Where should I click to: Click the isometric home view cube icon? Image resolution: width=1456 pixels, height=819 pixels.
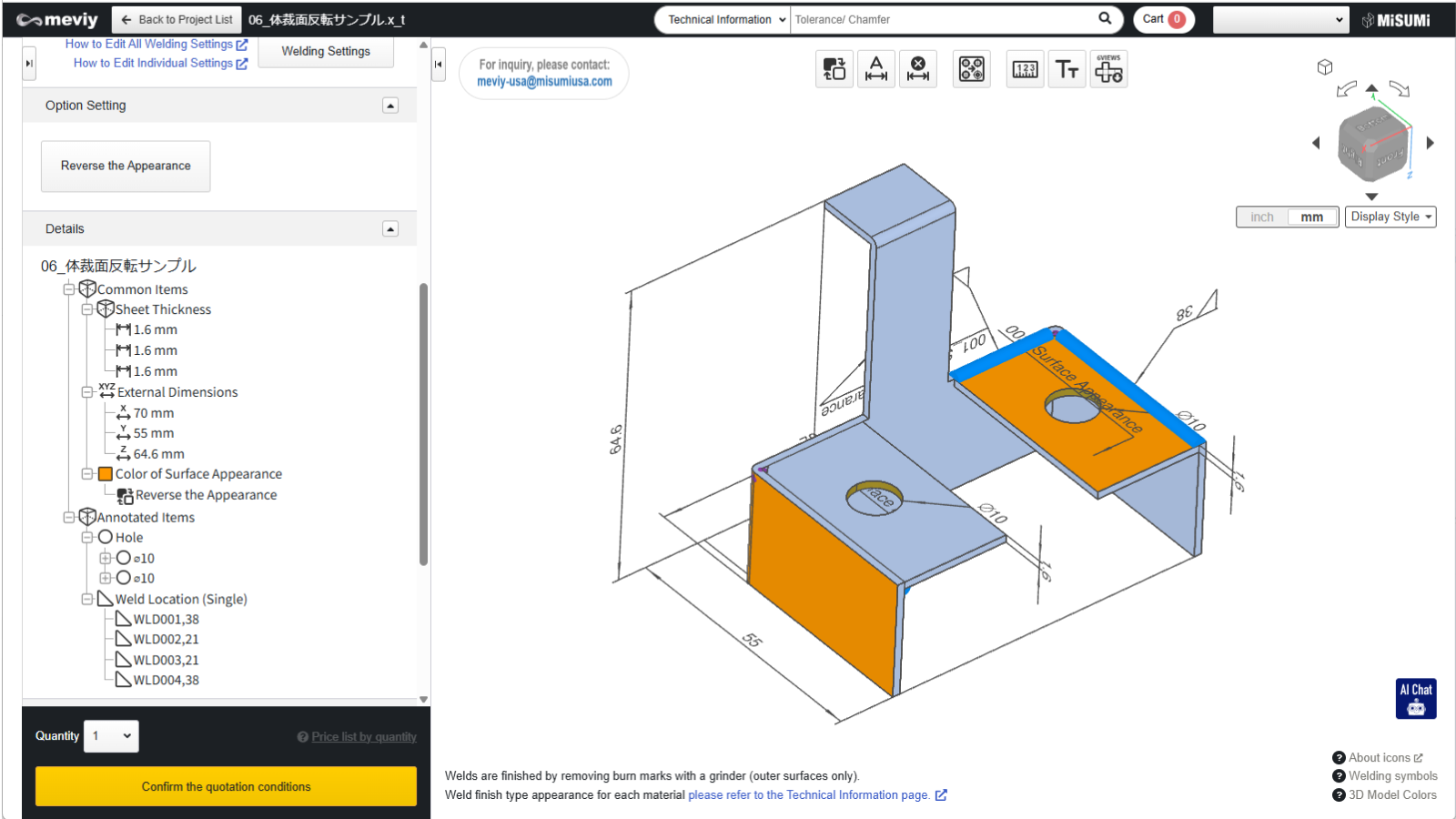tap(1325, 67)
